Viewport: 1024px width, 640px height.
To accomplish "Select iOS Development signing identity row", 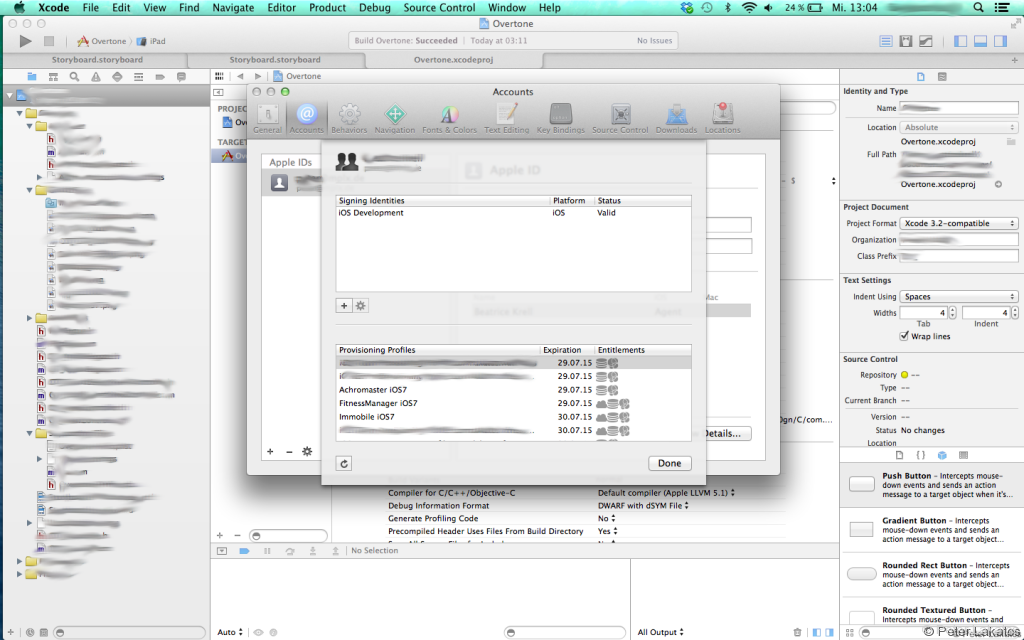I will tap(513, 213).
